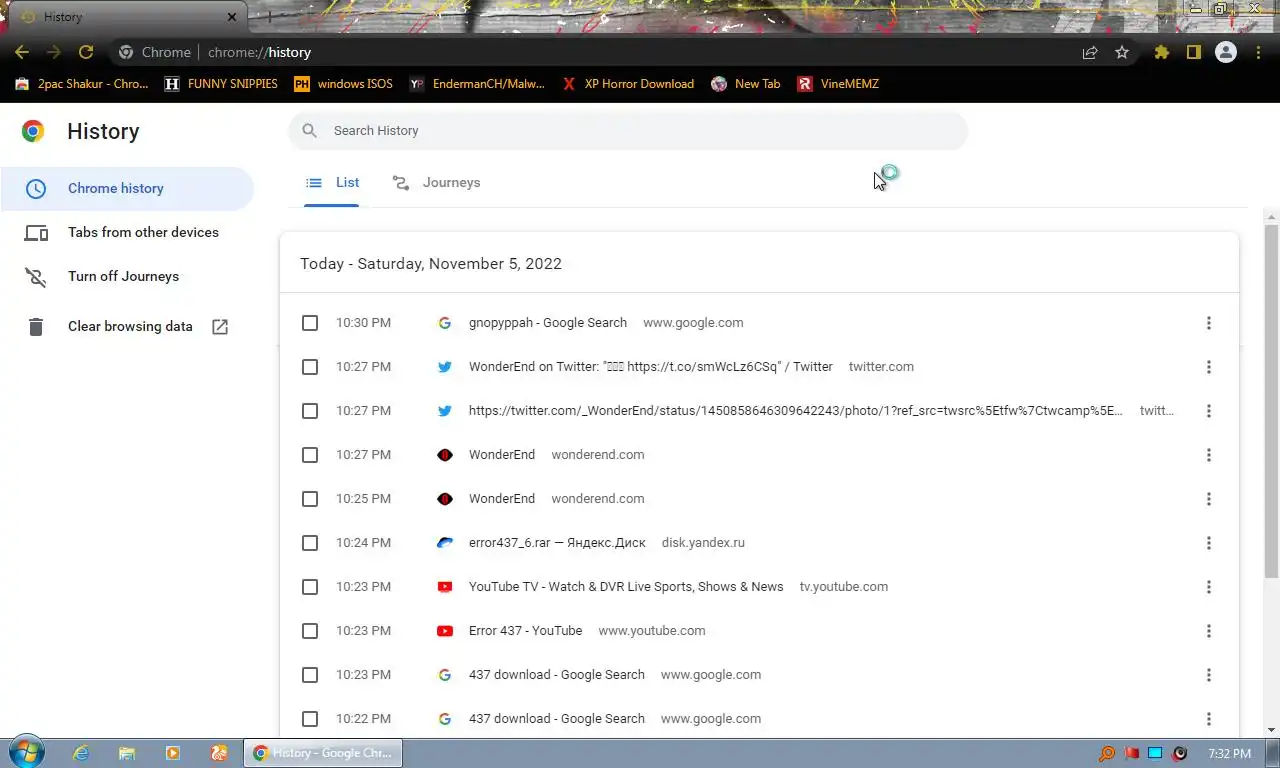Check the gnopyppah Google Search entry checkbox

[x=310, y=323]
